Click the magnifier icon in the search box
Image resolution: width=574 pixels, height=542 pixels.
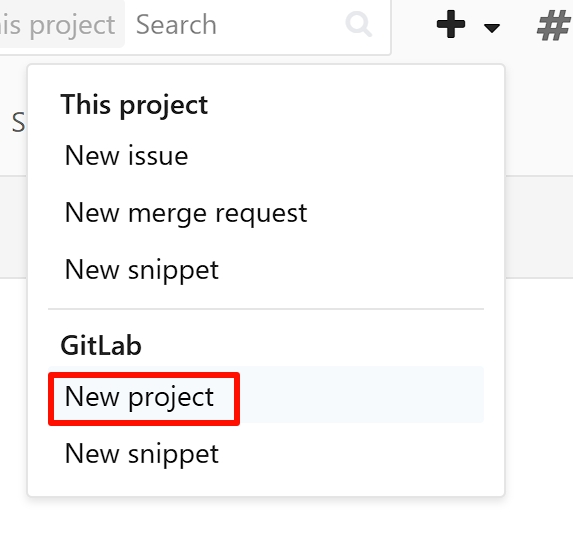point(359,24)
